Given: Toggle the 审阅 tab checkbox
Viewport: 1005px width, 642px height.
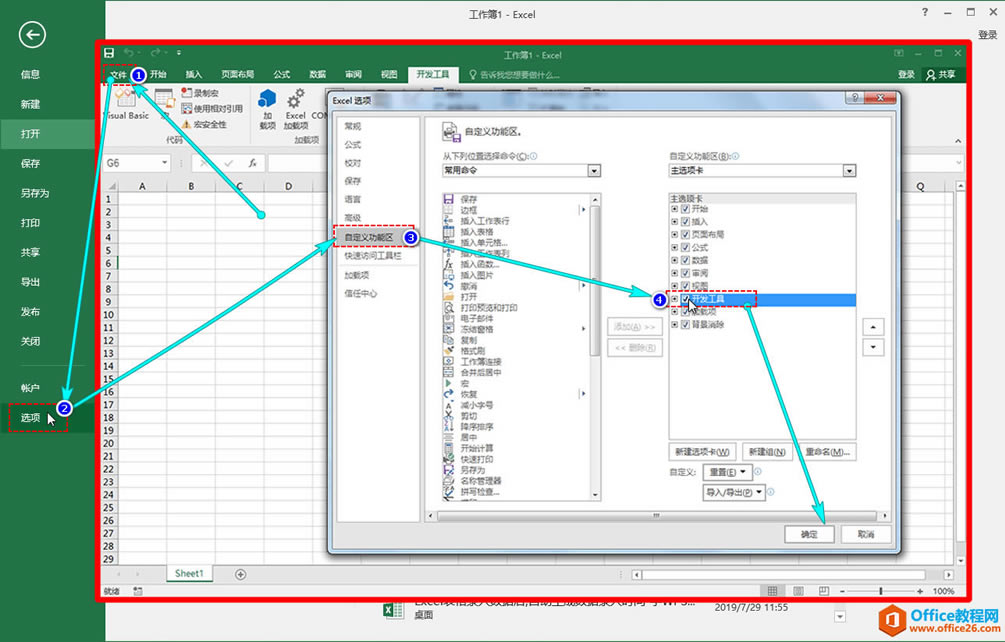Looking at the screenshot, I should coord(685,273).
